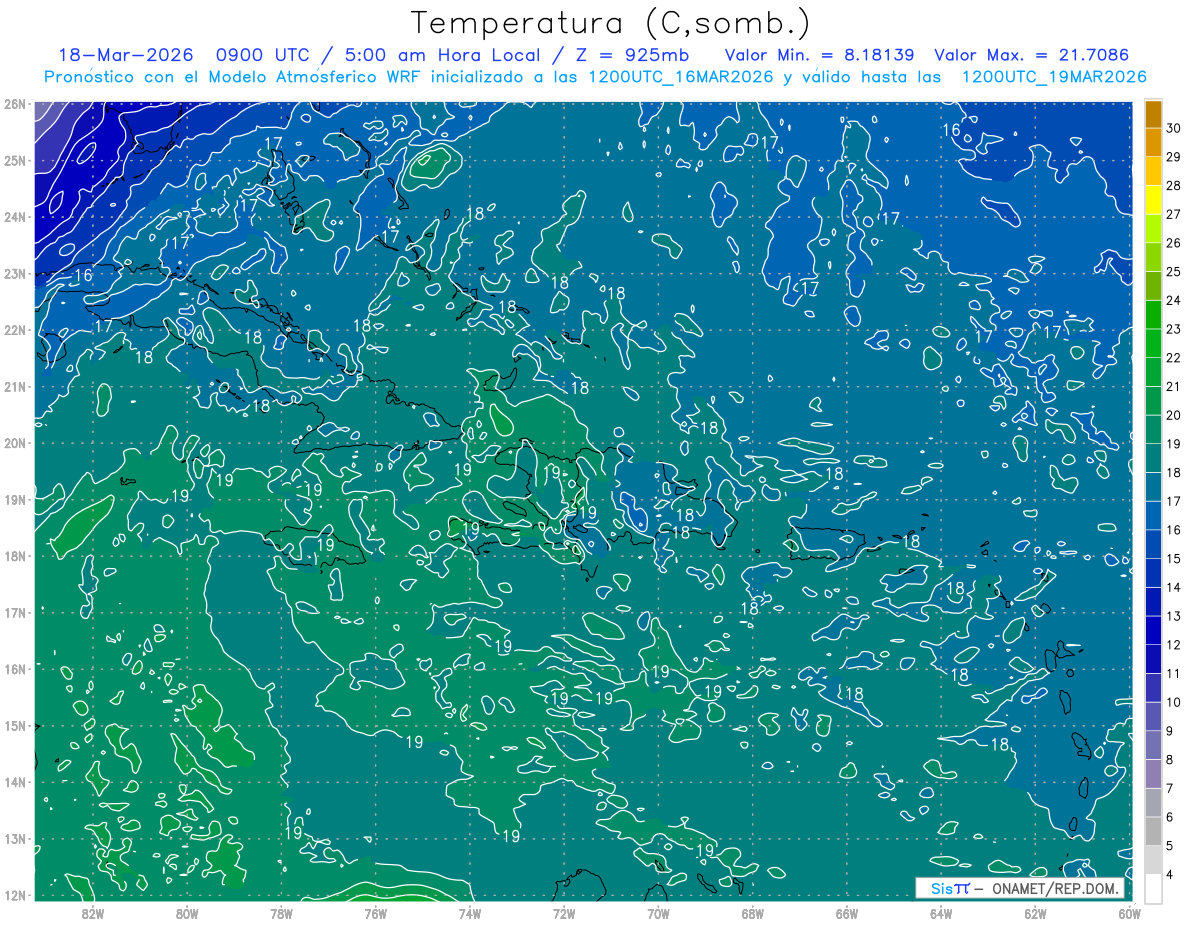Click the "12N" latitude axis label

(15, 895)
